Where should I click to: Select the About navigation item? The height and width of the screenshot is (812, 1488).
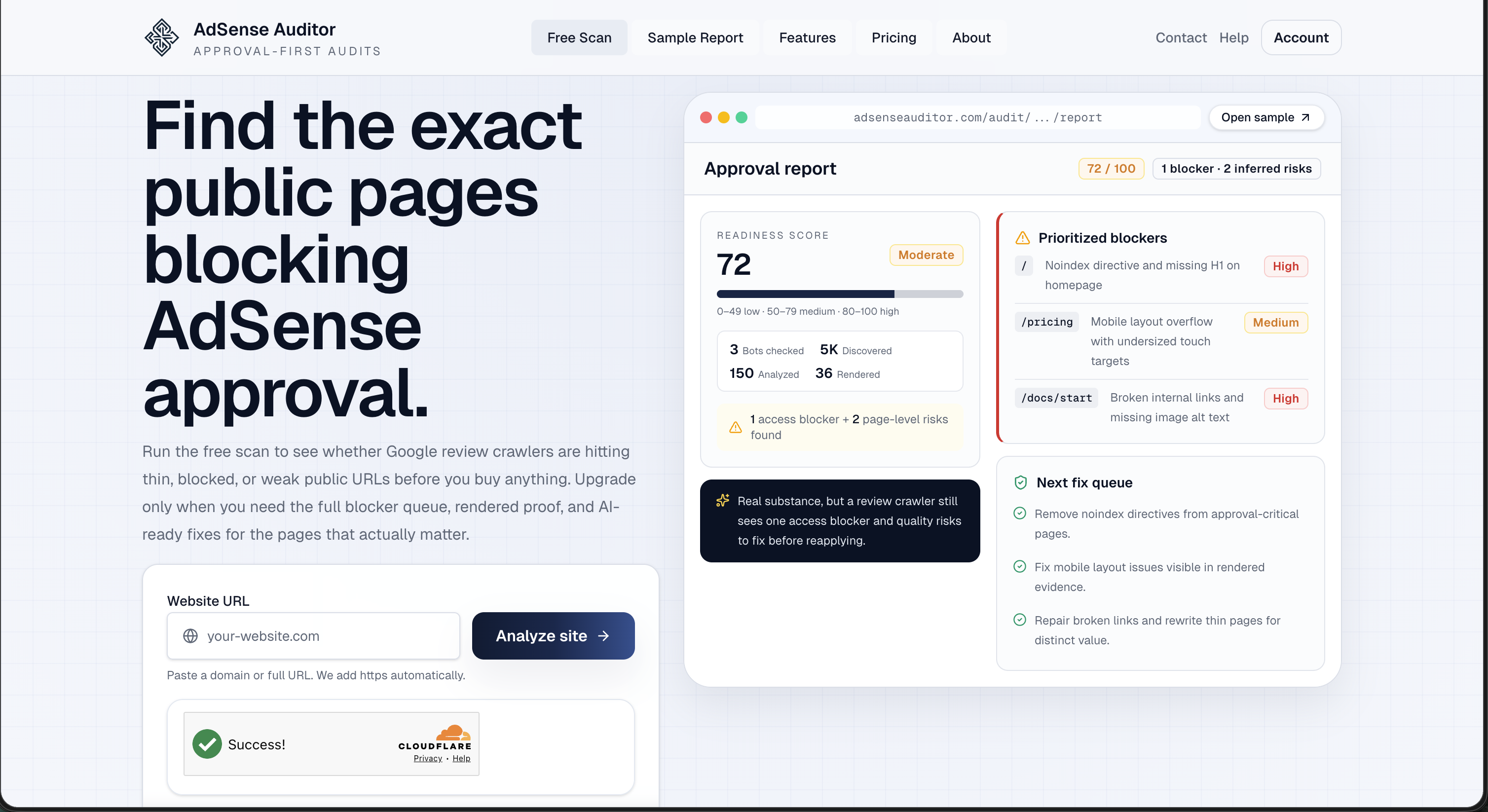[x=970, y=37]
